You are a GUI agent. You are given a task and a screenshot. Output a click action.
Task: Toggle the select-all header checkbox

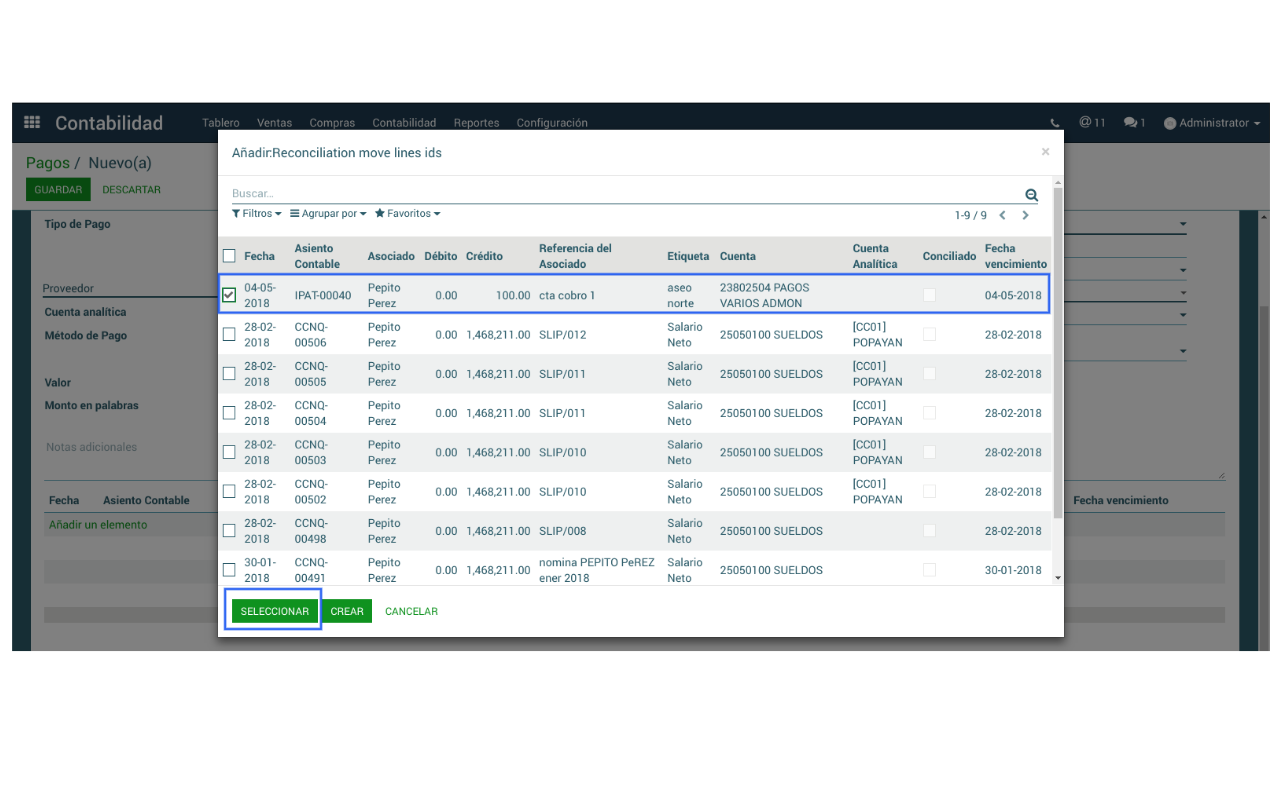click(x=229, y=256)
